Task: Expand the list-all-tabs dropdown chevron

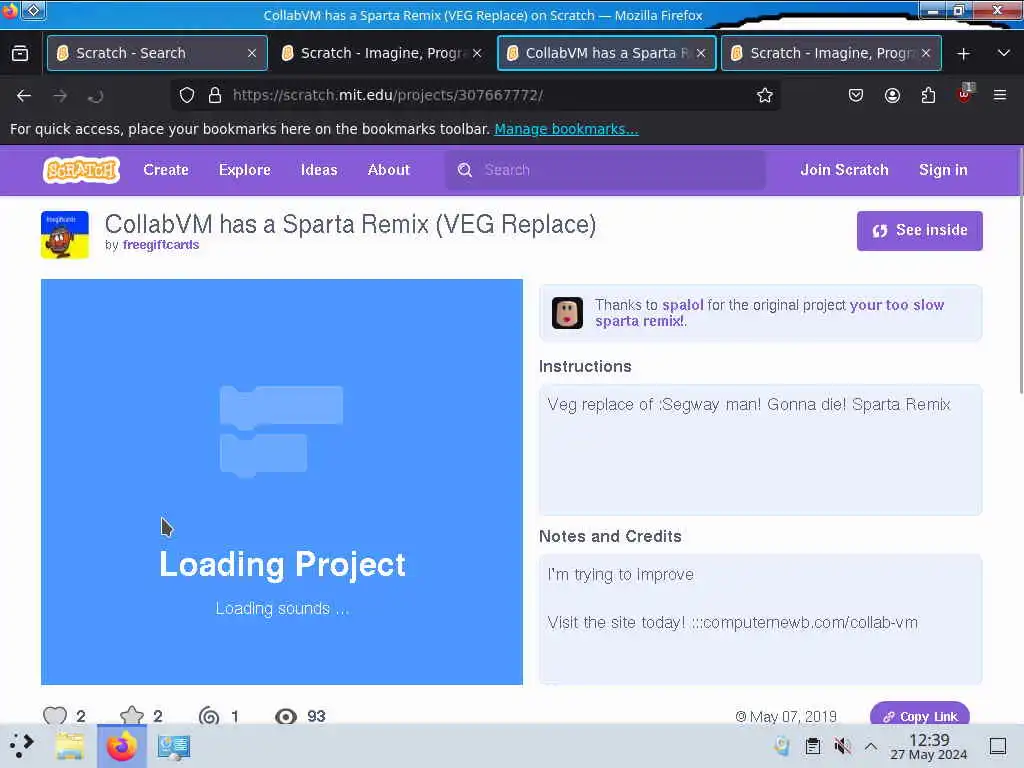Action: 1004,53
